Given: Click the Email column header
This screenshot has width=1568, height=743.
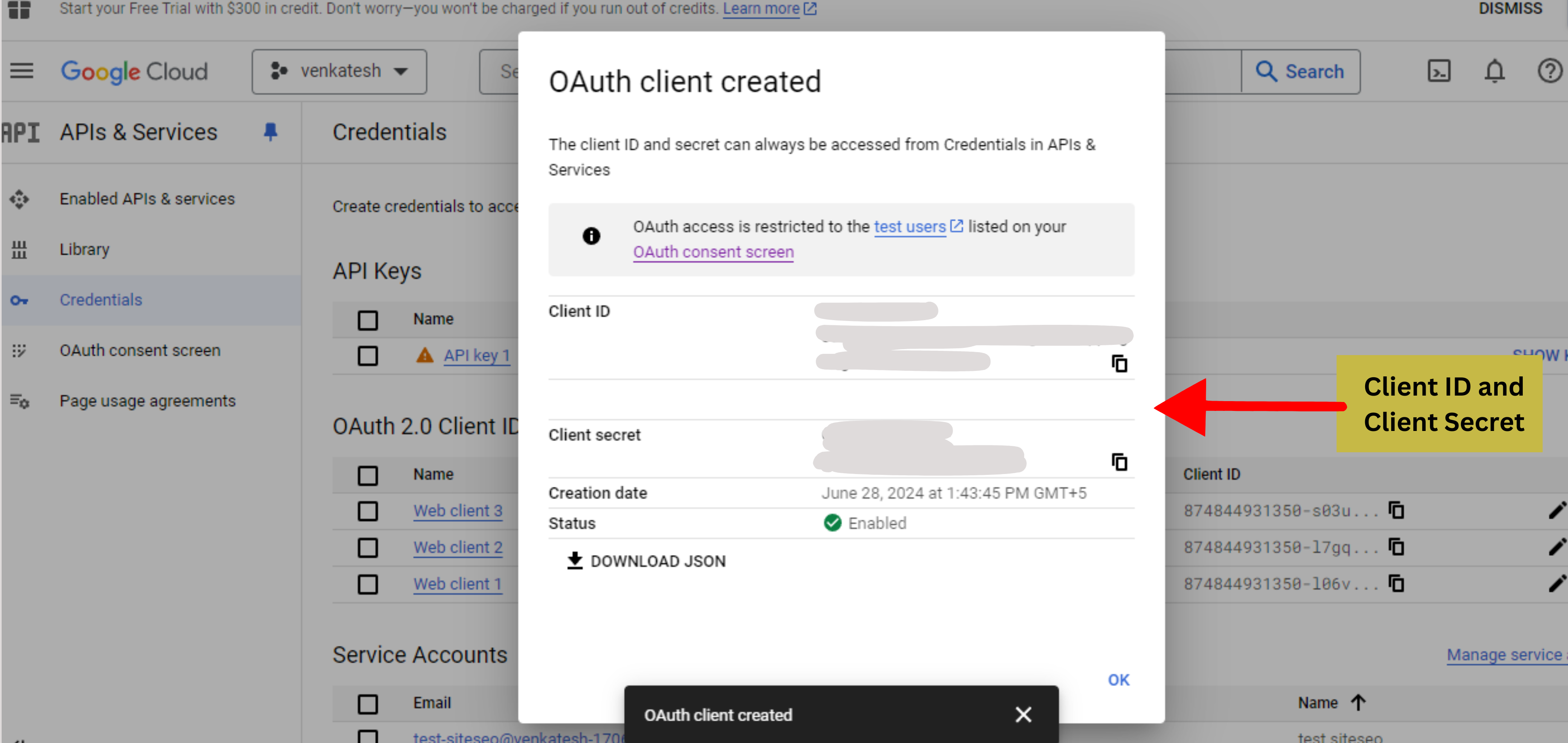Looking at the screenshot, I should coord(432,703).
